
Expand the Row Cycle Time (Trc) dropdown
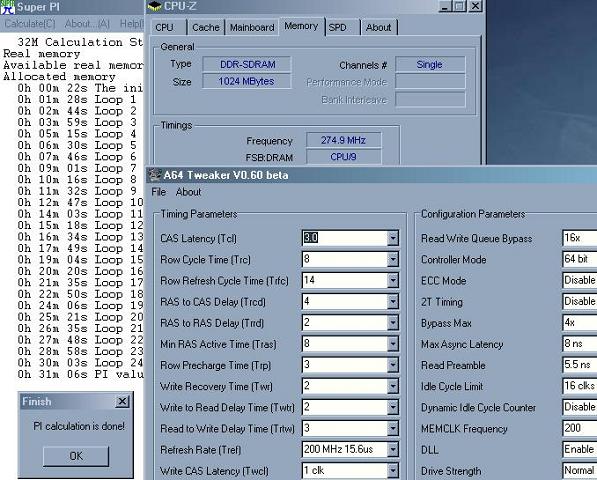pos(392,260)
